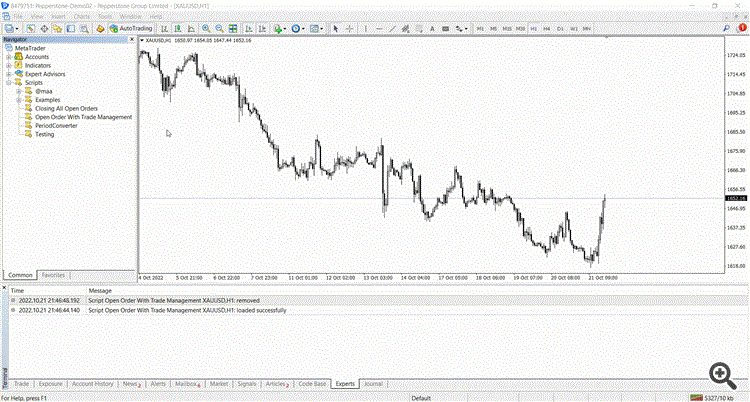This screenshot has height=402, width=750.
Task: Switch chart to D1 timeframe
Action: pos(561,29)
